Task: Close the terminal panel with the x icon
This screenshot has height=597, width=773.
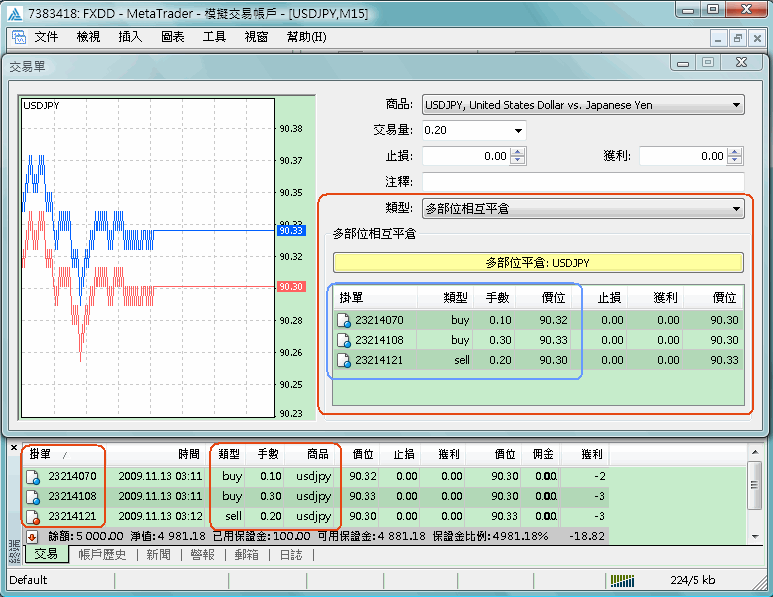Action: [14, 448]
